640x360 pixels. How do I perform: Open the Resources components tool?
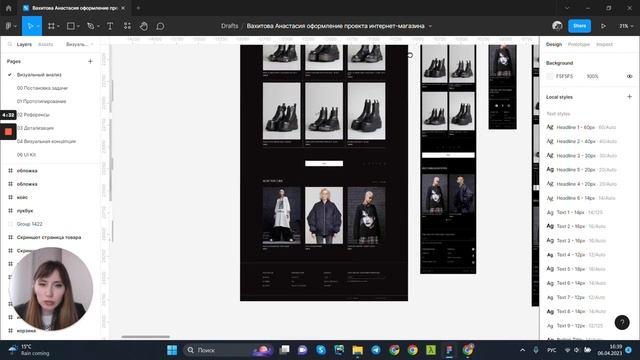[127, 26]
